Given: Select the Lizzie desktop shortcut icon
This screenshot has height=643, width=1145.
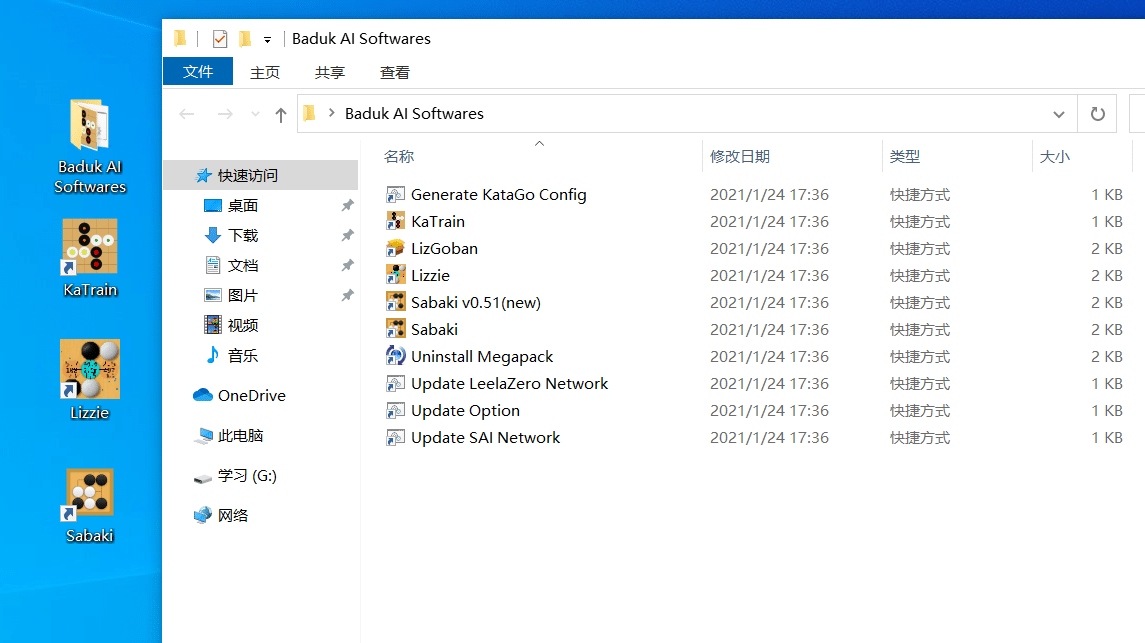Looking at the screenshot, I should click(89, 369).
